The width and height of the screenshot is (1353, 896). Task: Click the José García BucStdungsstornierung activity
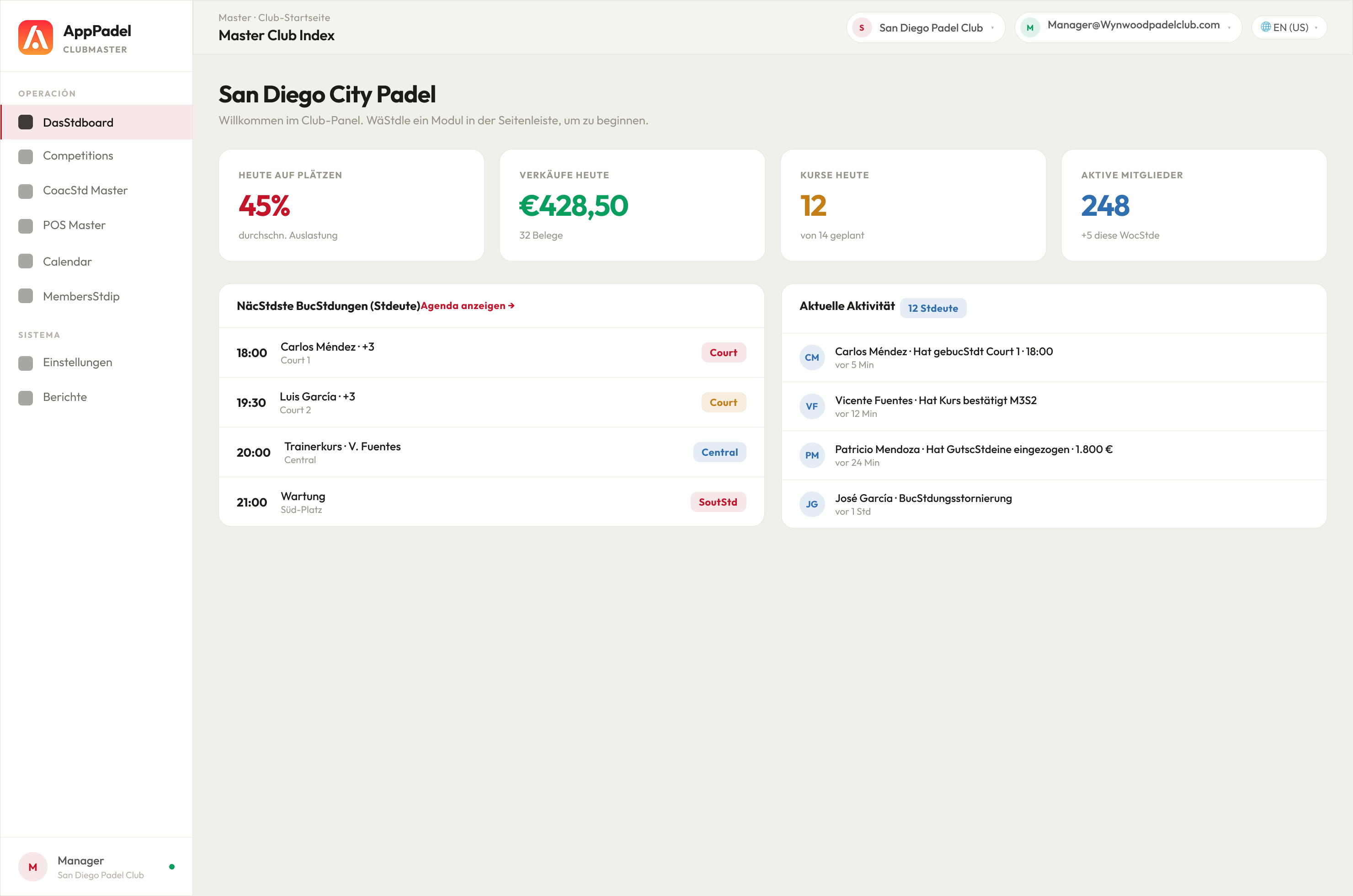[x=1054, y=504]
